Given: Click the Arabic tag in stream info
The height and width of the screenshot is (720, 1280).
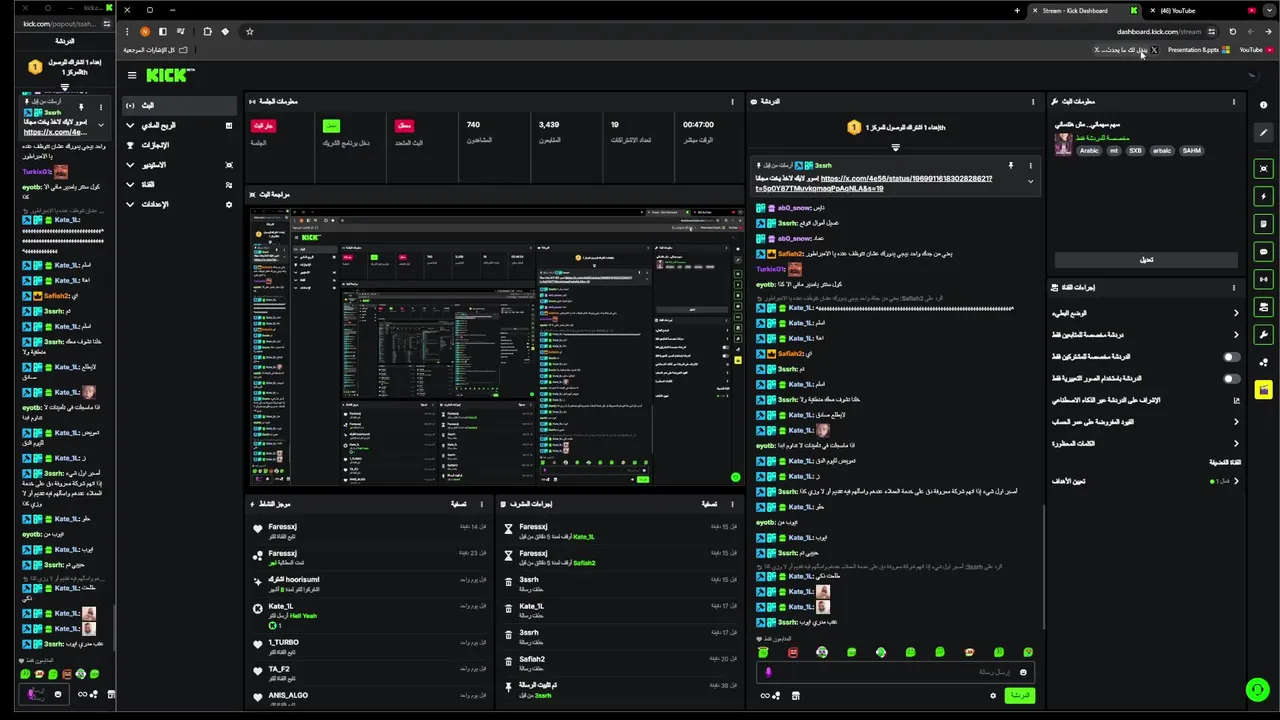Looking at the screenshot, I should pos(1089,151).
